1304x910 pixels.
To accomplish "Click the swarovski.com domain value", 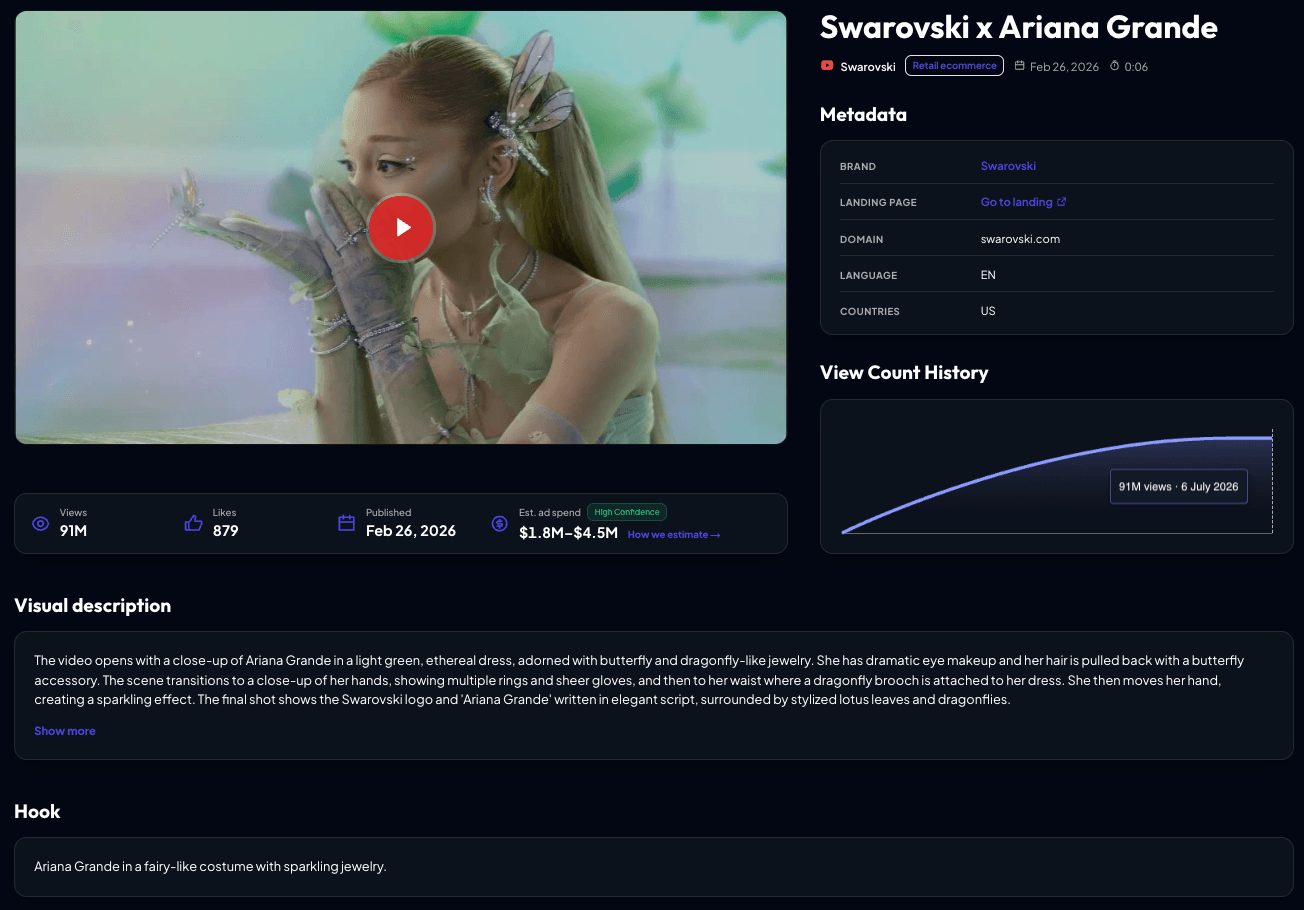I will 1020,239.
